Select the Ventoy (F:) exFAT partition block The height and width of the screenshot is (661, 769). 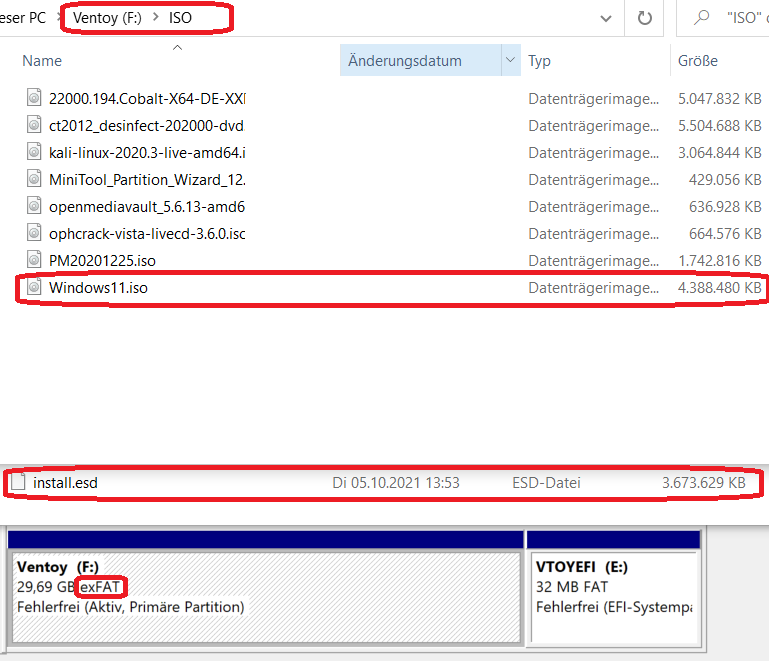(266, 597)
